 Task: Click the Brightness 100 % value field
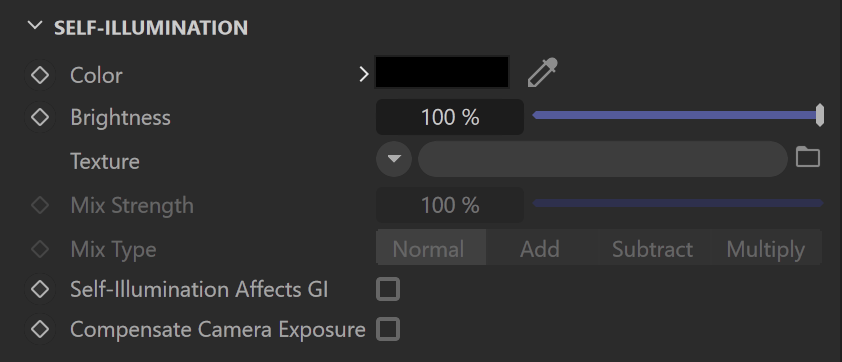tap(450, 117)
